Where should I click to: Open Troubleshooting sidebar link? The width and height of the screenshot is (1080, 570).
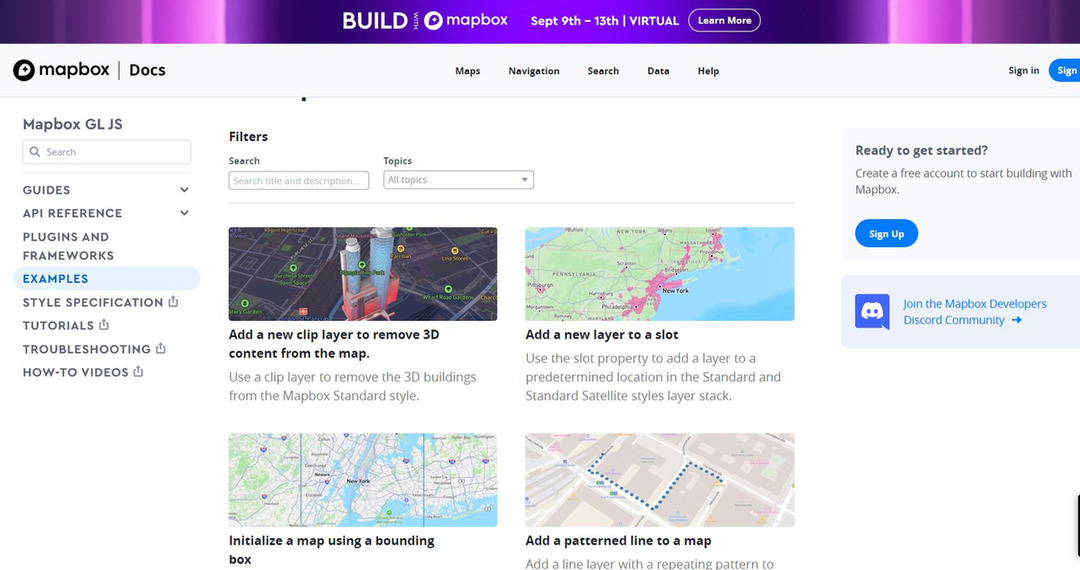coord(87,349)
